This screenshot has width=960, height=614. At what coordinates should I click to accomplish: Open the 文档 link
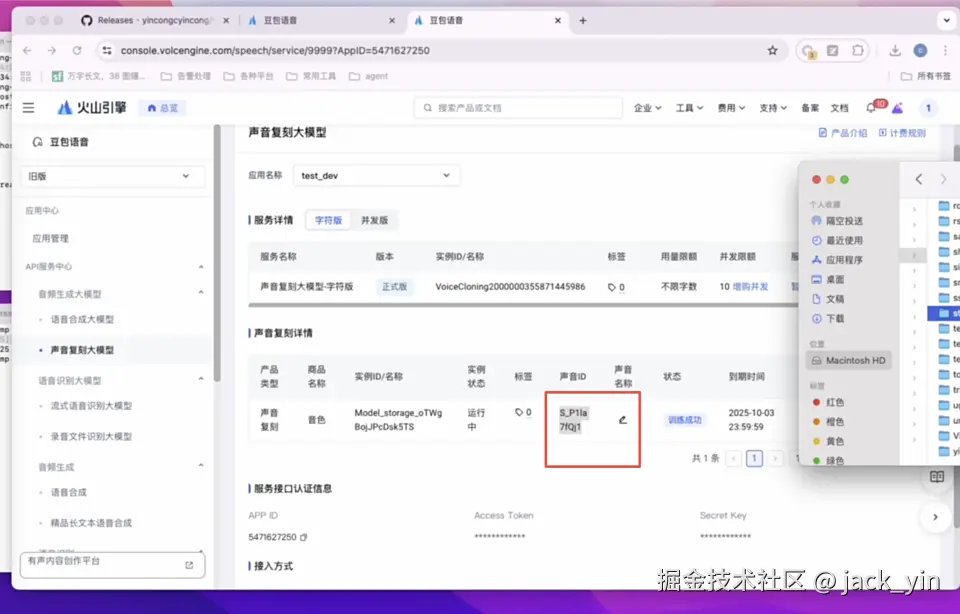pyautogui.click(x=839, y=108)
